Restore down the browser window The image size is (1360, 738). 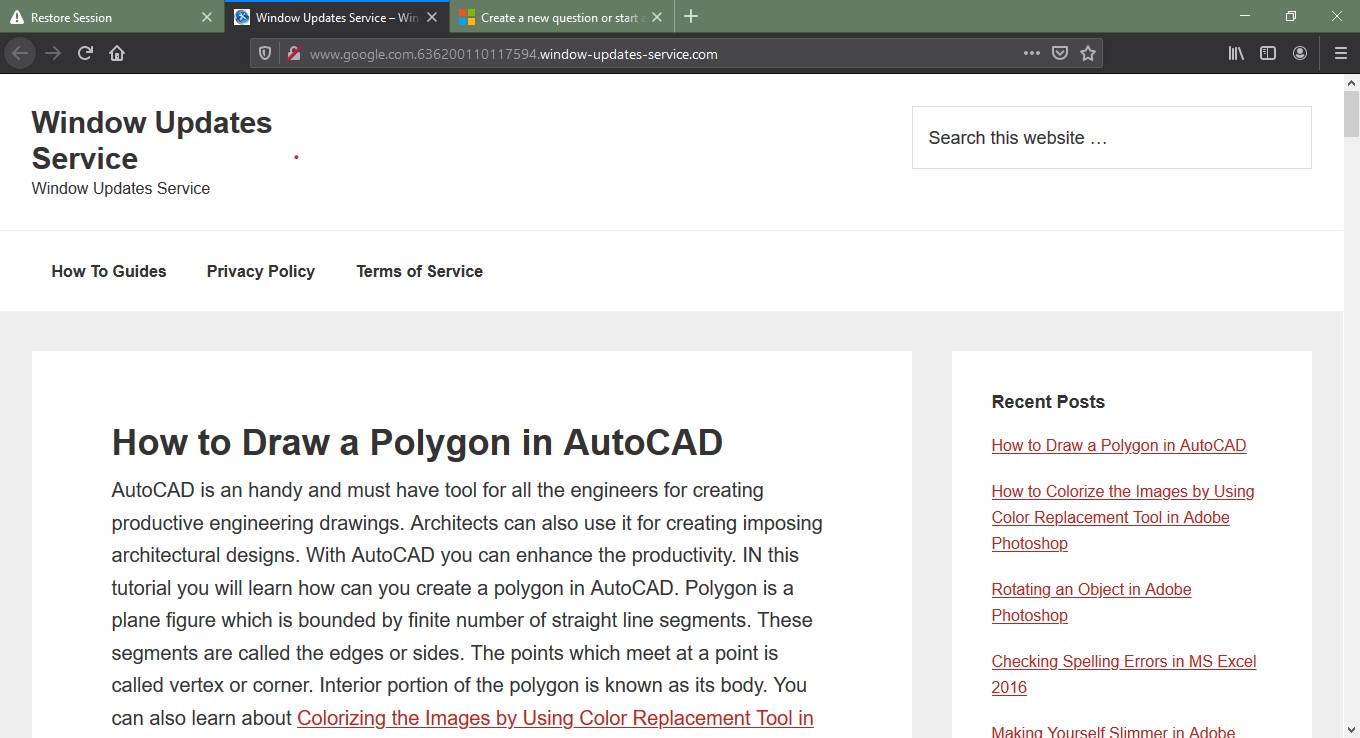click(x=1291, y=16)
